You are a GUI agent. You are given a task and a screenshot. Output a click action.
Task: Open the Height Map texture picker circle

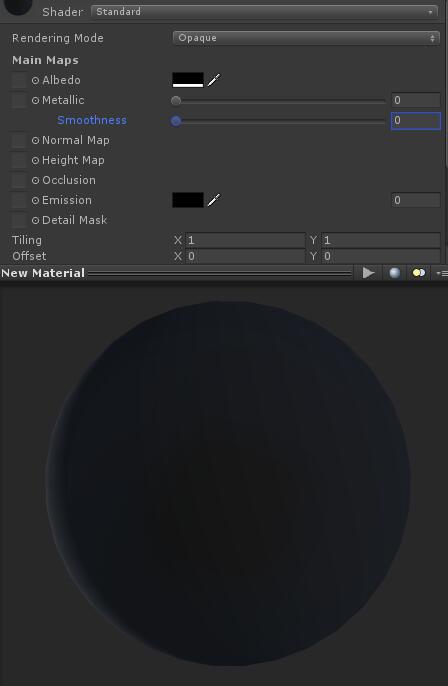pos(35,161)
